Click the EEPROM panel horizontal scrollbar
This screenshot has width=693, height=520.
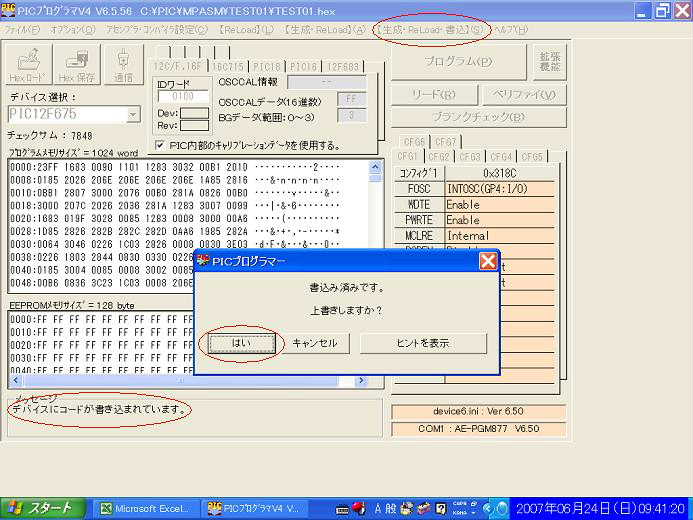(190, 380)
